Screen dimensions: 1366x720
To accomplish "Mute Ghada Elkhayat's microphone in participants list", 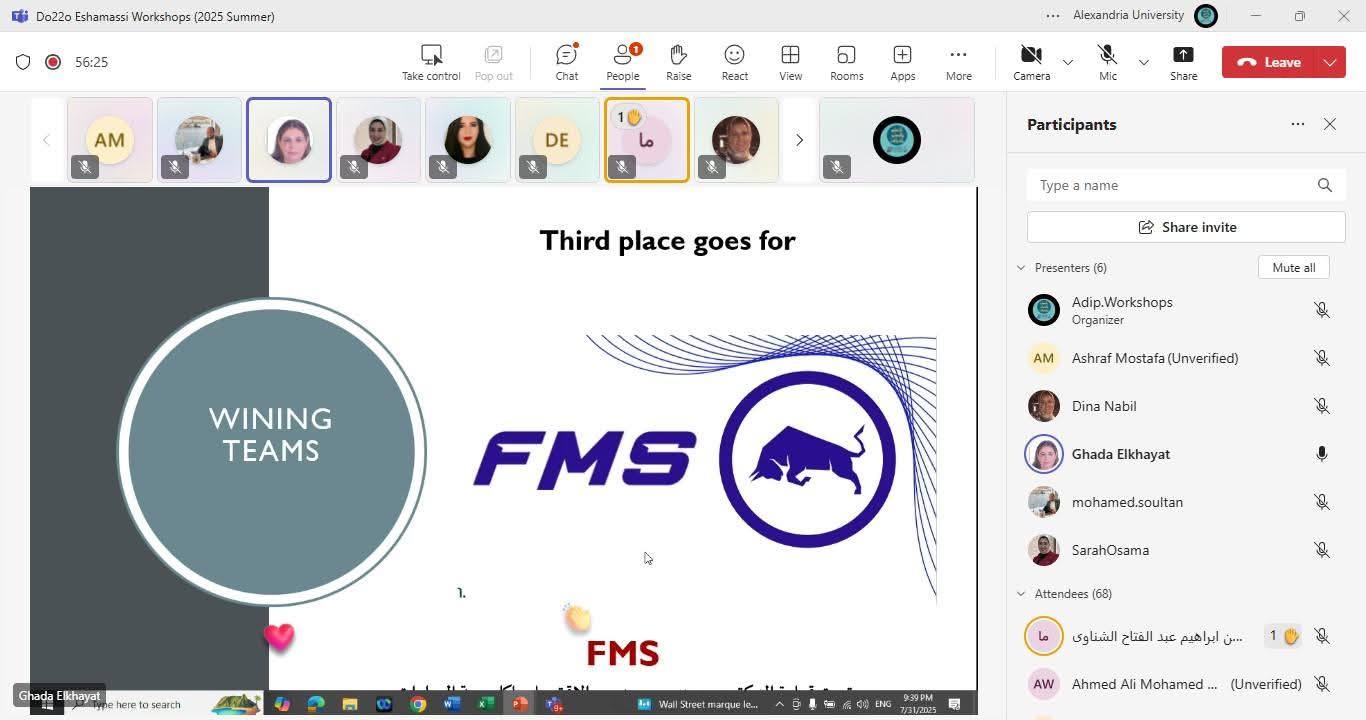I will click(x=1321, y=454).
